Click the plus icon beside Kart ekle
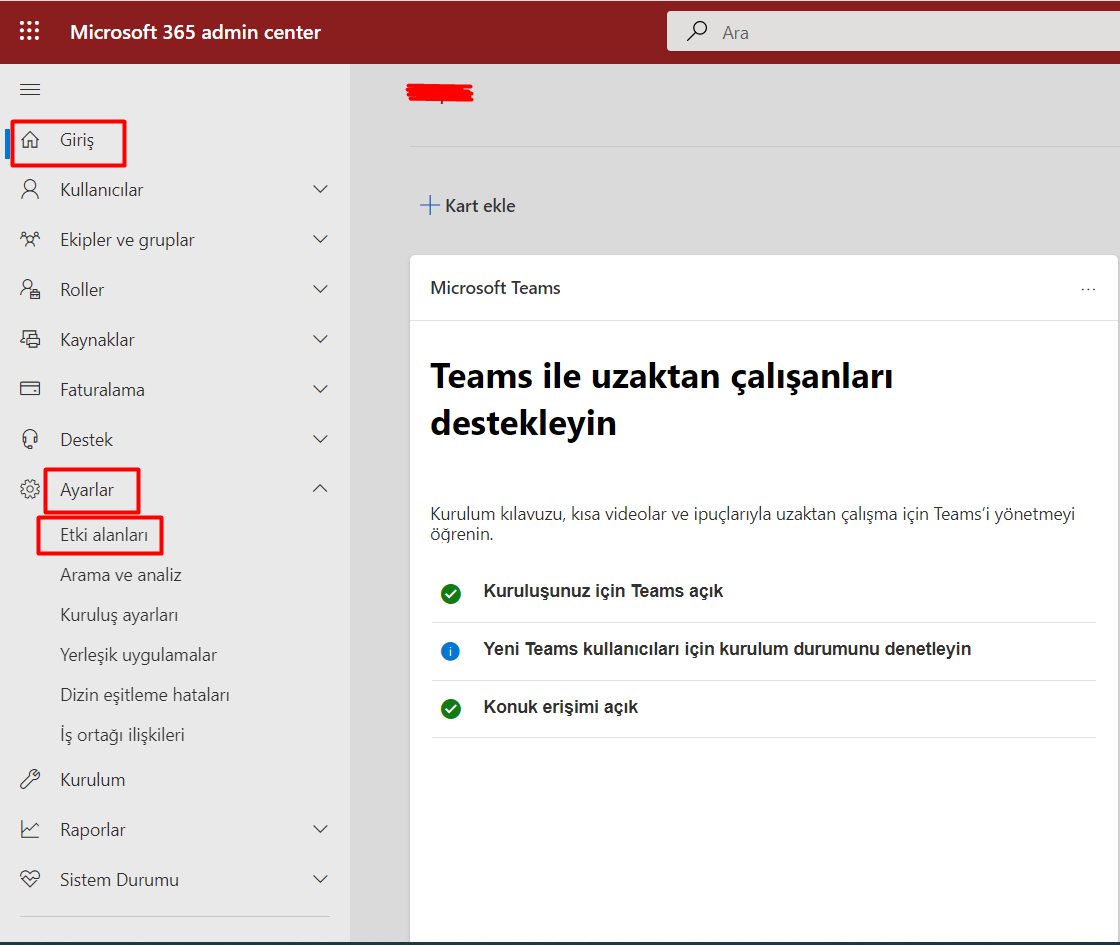 429,205
